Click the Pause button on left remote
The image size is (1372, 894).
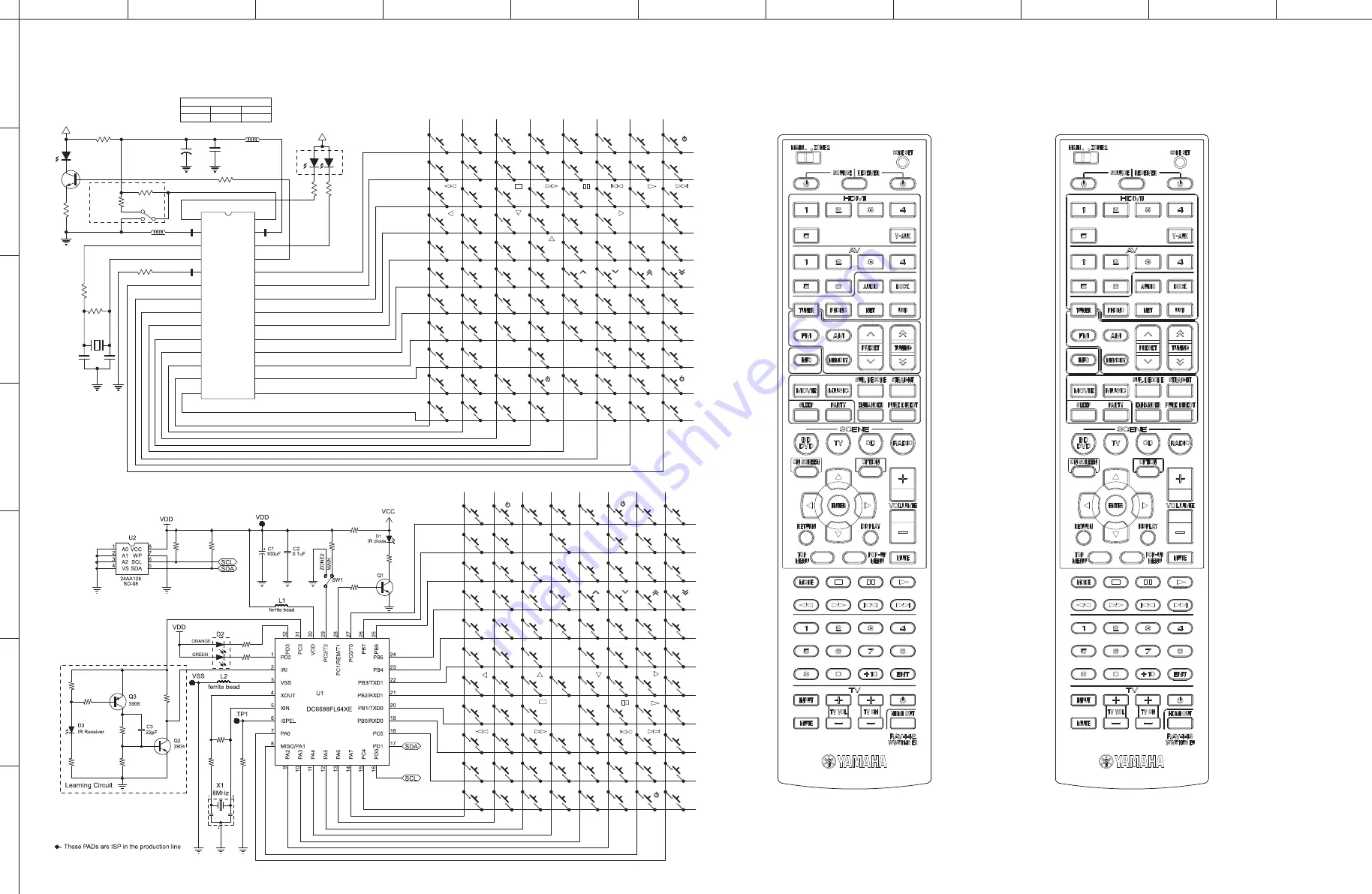(871, 582)
